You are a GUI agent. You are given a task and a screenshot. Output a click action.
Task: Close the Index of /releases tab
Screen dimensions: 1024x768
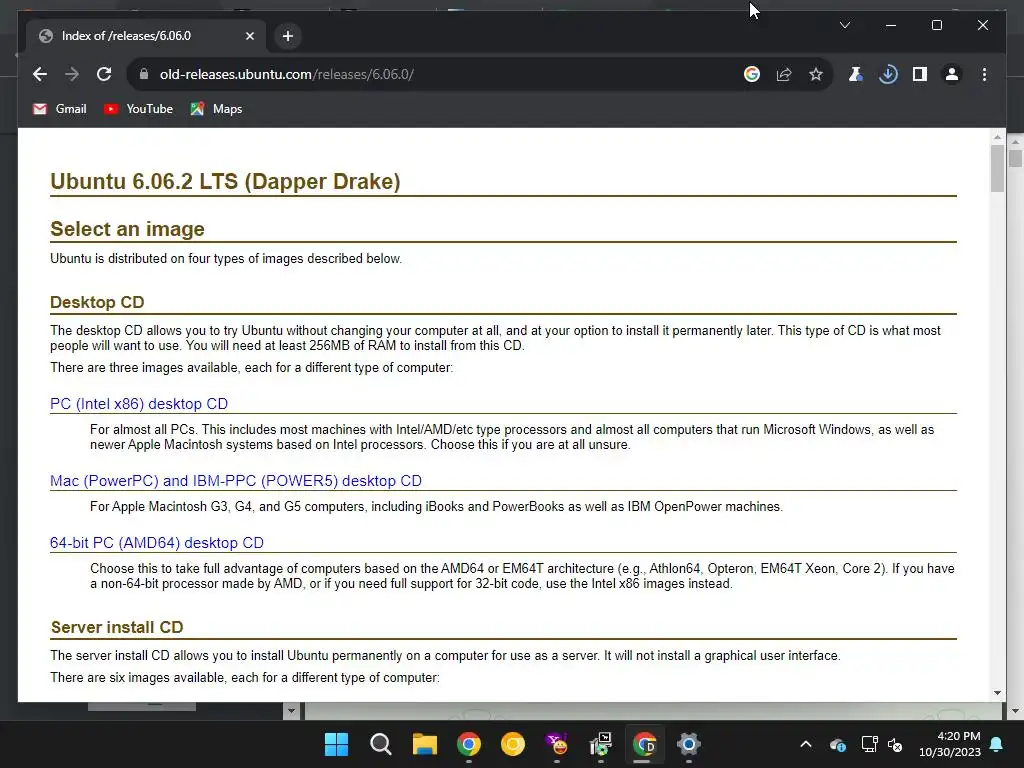249,36
